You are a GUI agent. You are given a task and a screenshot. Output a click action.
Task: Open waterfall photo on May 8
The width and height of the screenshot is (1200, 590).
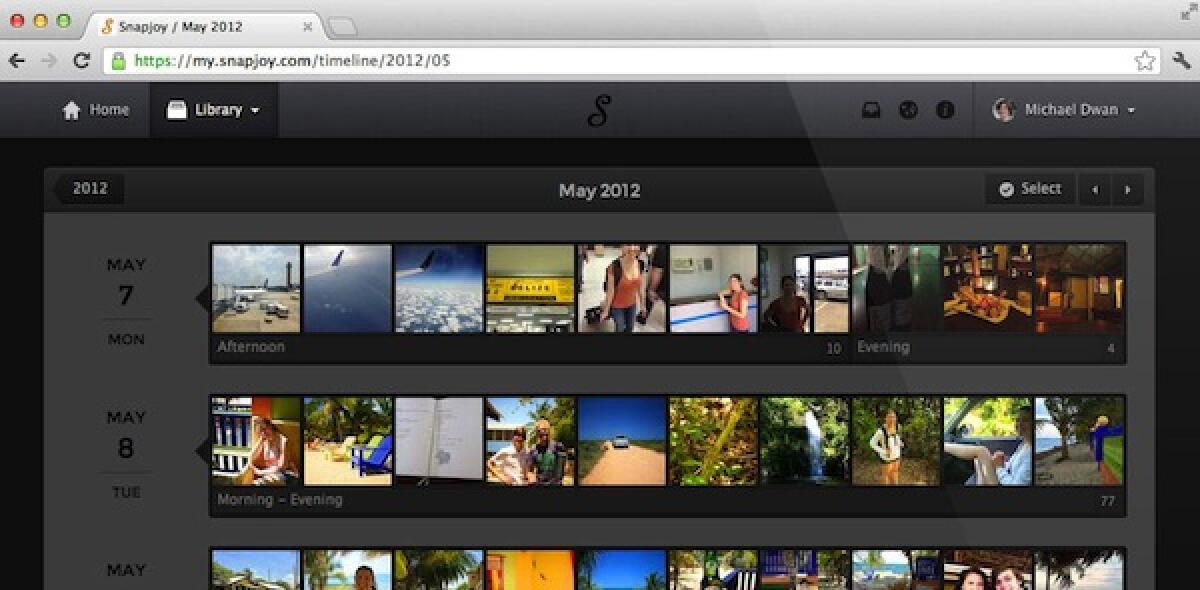point(805,441)
